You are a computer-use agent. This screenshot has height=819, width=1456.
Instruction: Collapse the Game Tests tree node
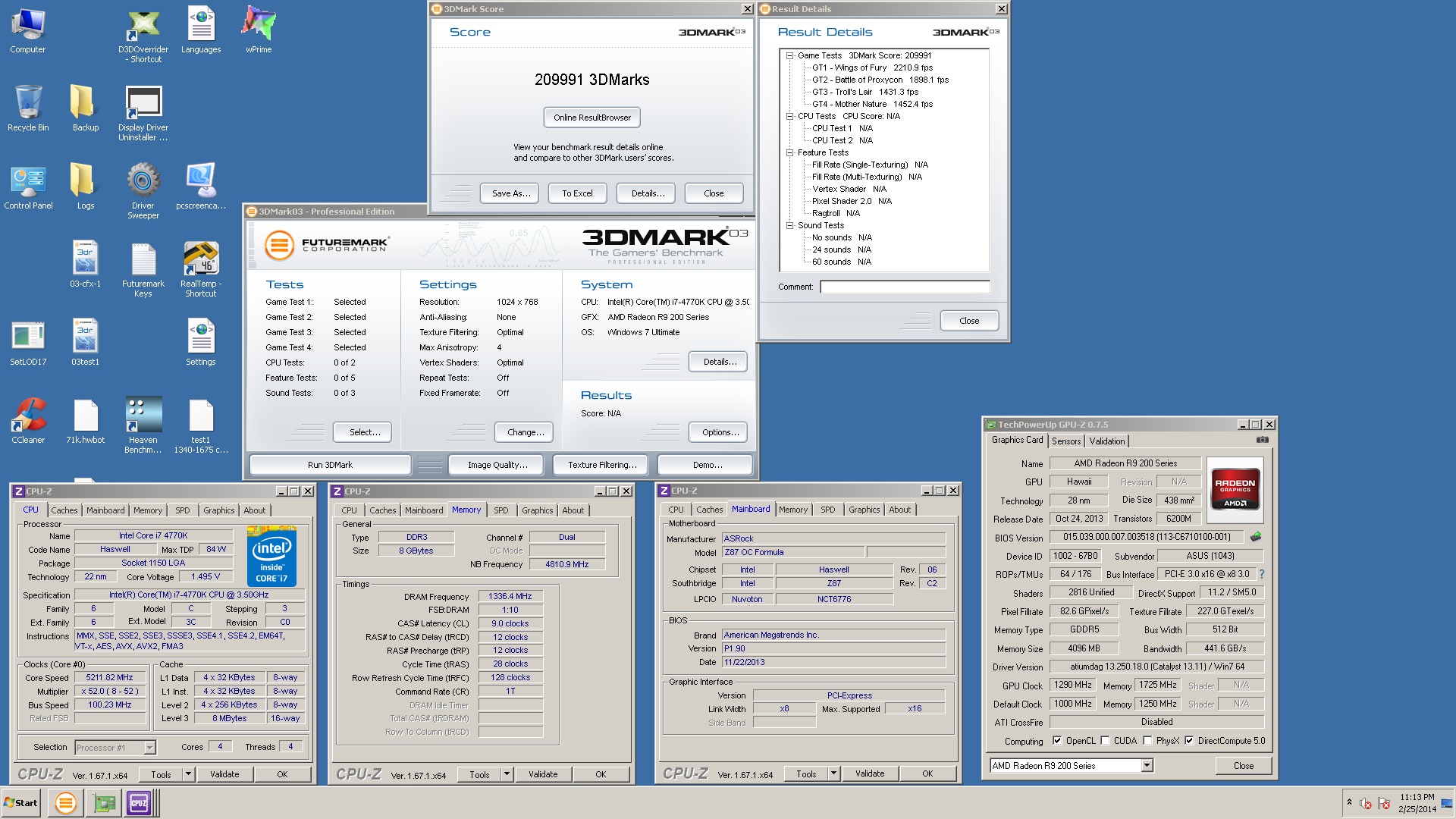789,55
